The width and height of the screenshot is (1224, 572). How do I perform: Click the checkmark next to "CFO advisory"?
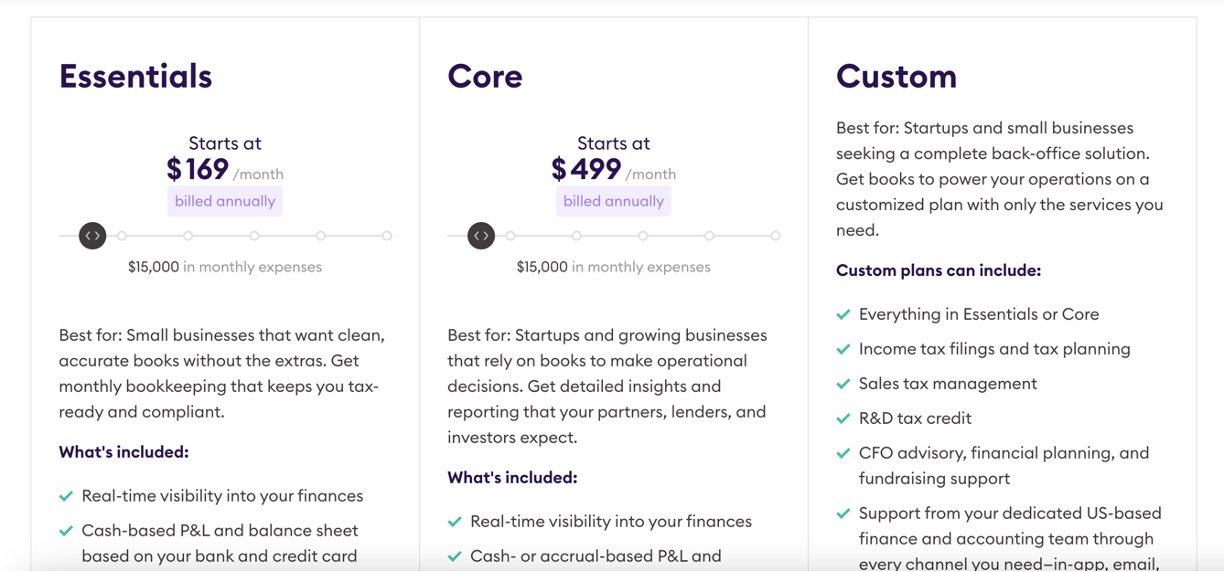(844, 454)
